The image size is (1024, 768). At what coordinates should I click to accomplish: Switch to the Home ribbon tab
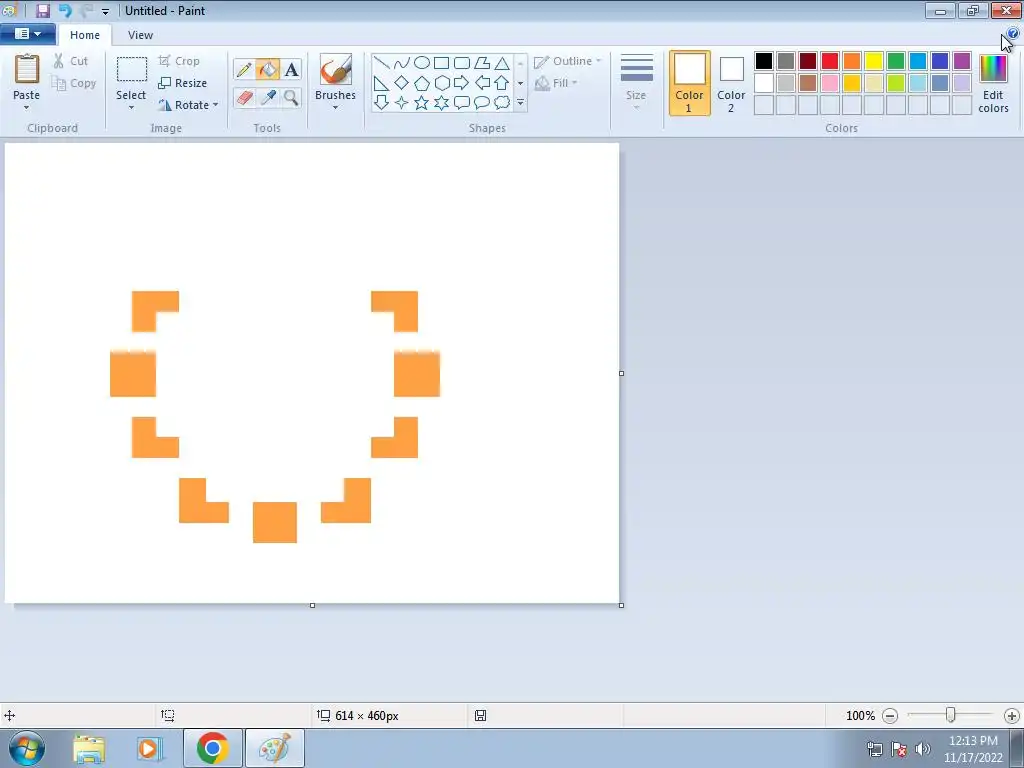(x=85, y=35)
